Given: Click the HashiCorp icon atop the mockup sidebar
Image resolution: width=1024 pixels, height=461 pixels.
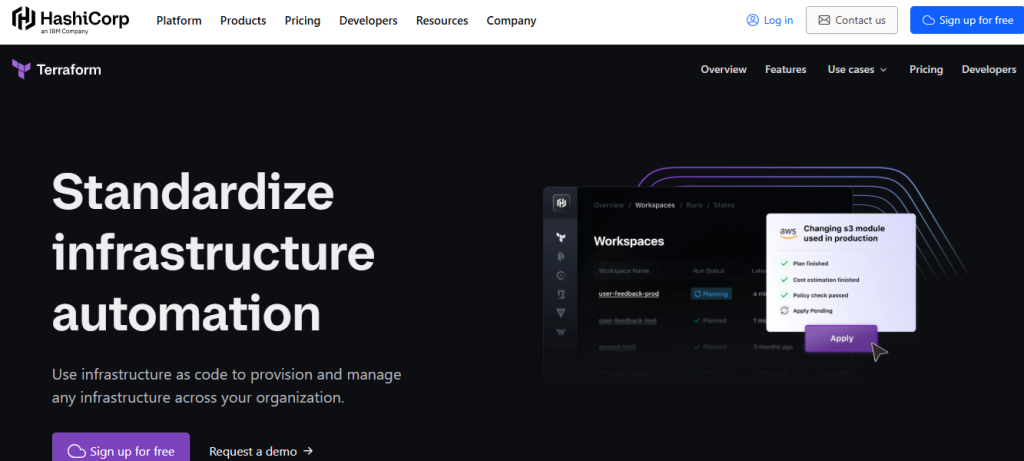Looking at the screenshot, I should coord(561,203).
